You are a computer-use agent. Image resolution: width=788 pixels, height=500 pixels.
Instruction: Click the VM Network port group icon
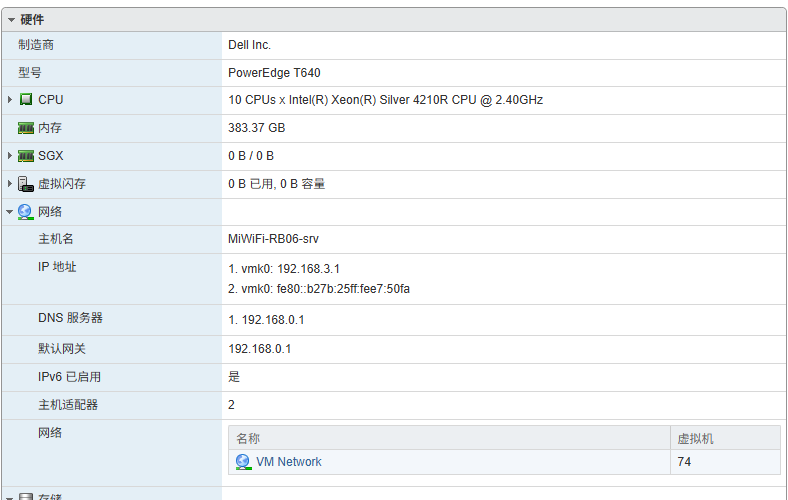tap(243, 462)
